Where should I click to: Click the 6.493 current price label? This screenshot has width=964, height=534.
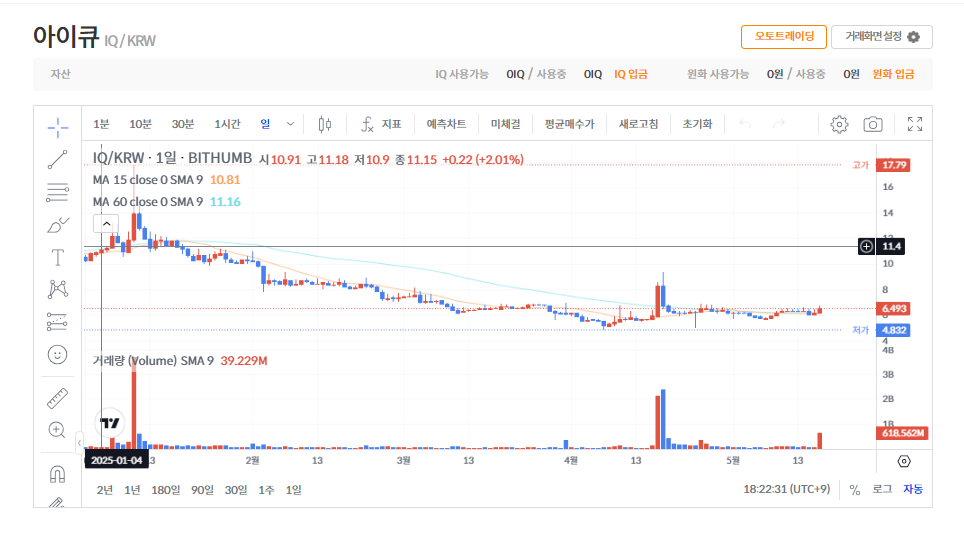[x=893, y=308]
